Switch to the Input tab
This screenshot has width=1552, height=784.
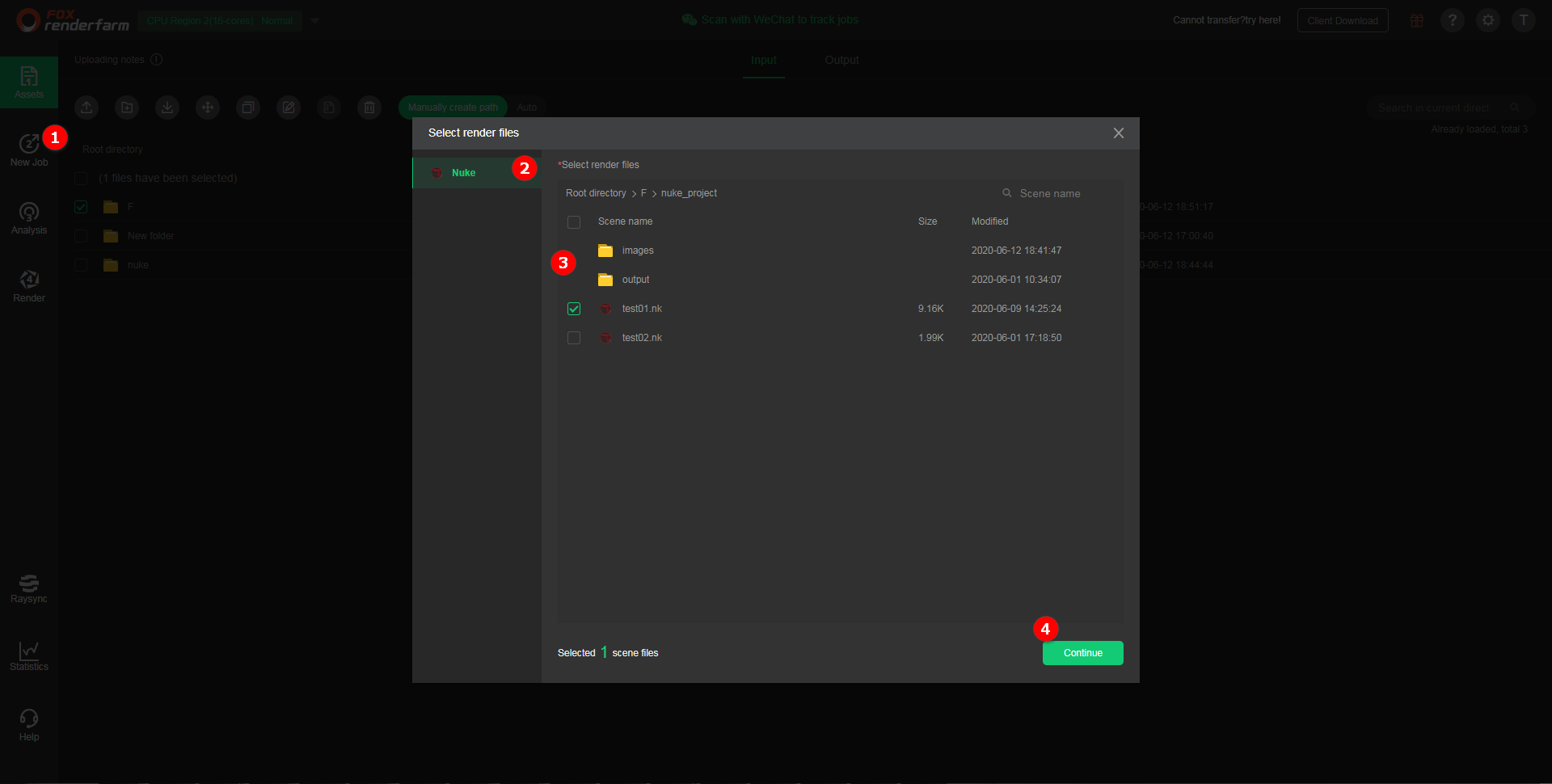click(x=763, y=61)
